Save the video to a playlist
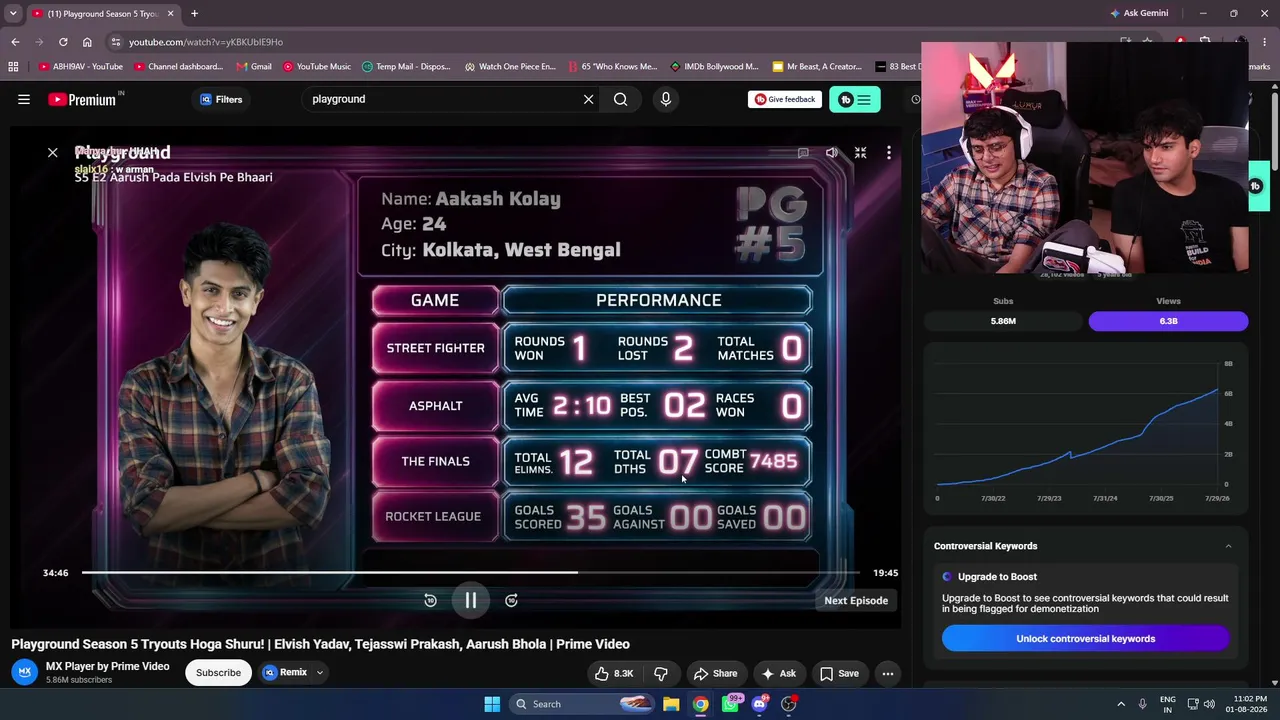 click(840, 673)
